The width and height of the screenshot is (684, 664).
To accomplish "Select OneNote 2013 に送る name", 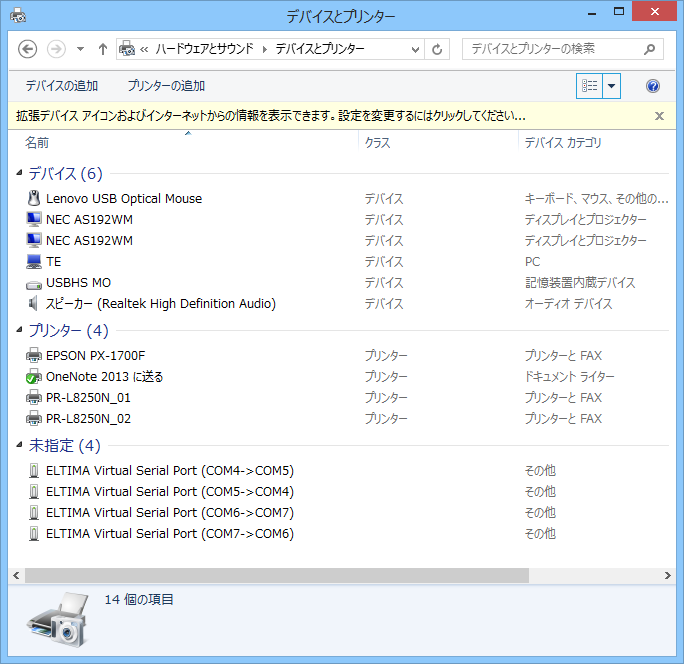I will tap(104, 376).
